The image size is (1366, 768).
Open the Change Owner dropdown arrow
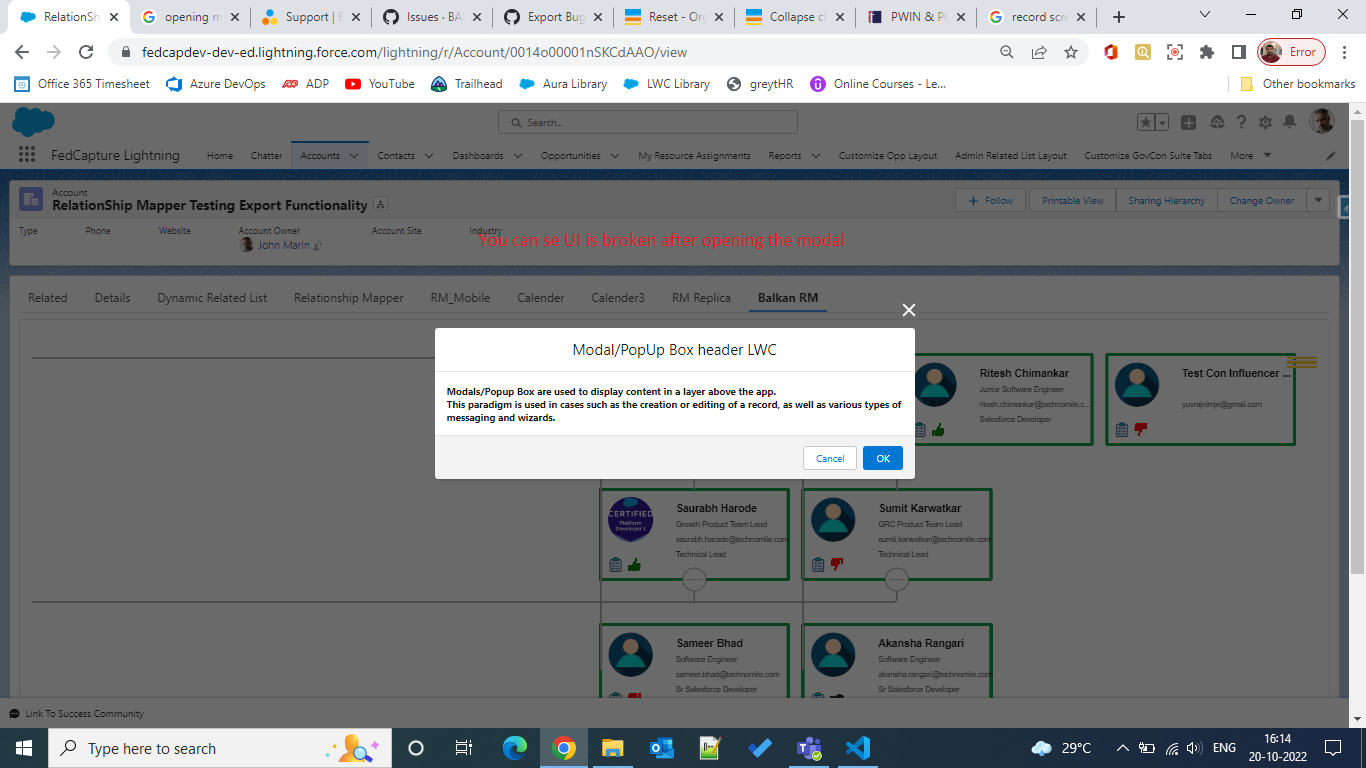1317,200
